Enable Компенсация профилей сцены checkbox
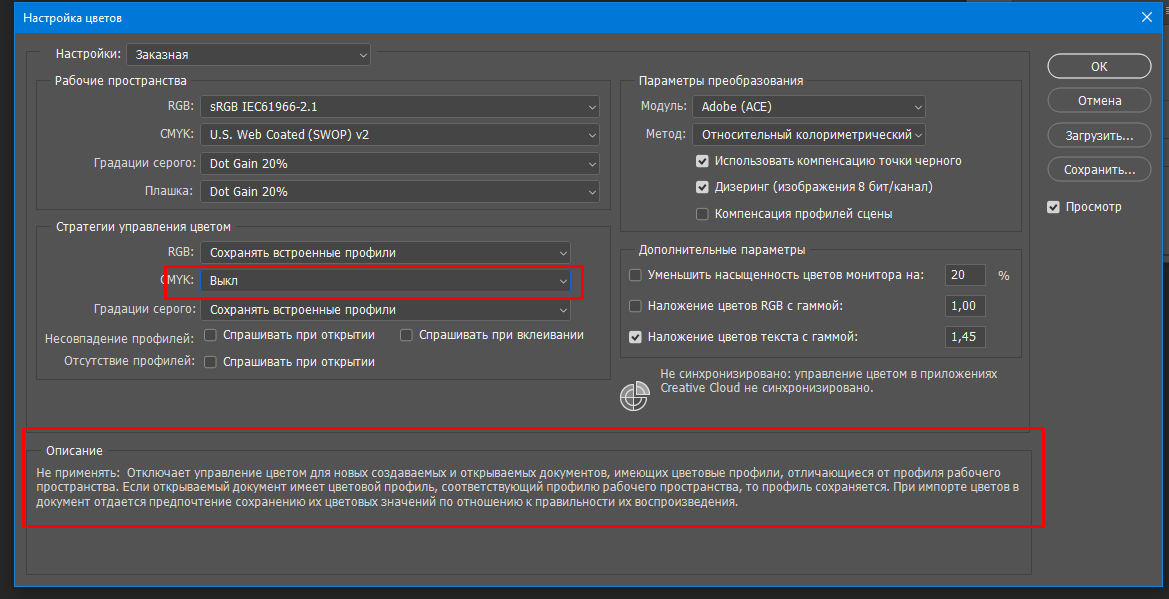Screen dimensions: 1169x599 click(x=702, y=214)
